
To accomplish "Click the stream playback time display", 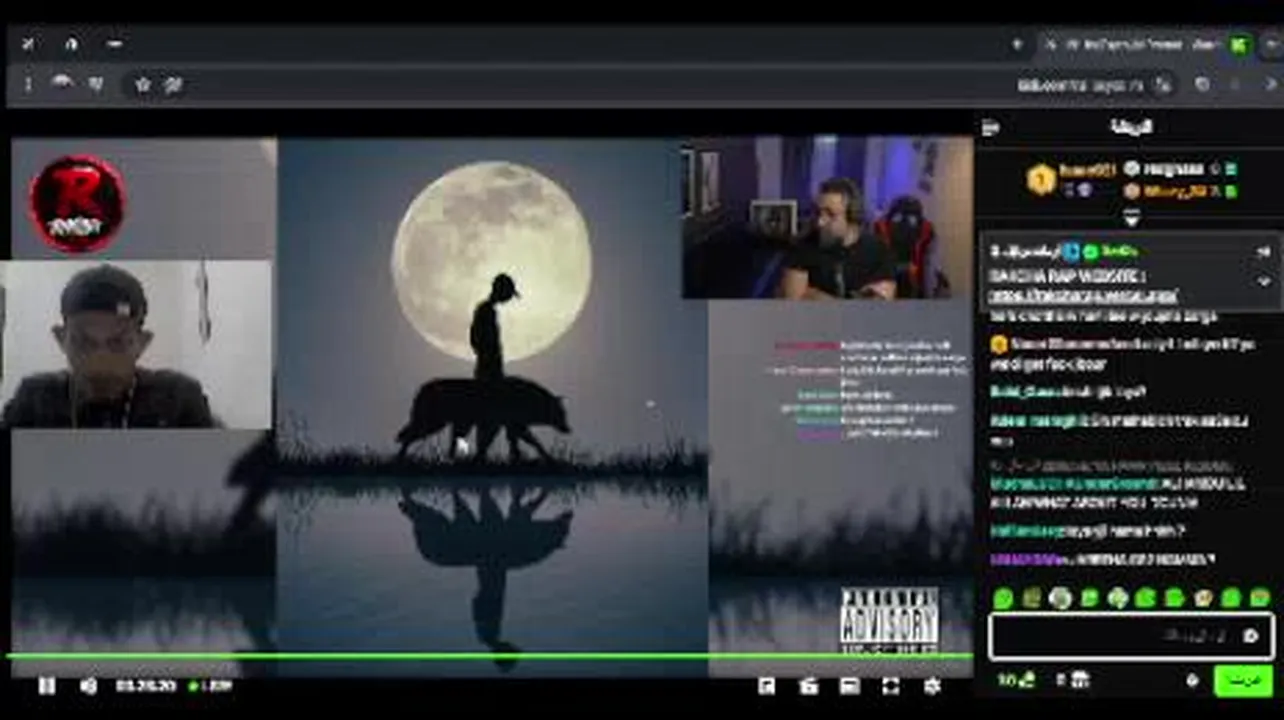I will click(145, 686).
